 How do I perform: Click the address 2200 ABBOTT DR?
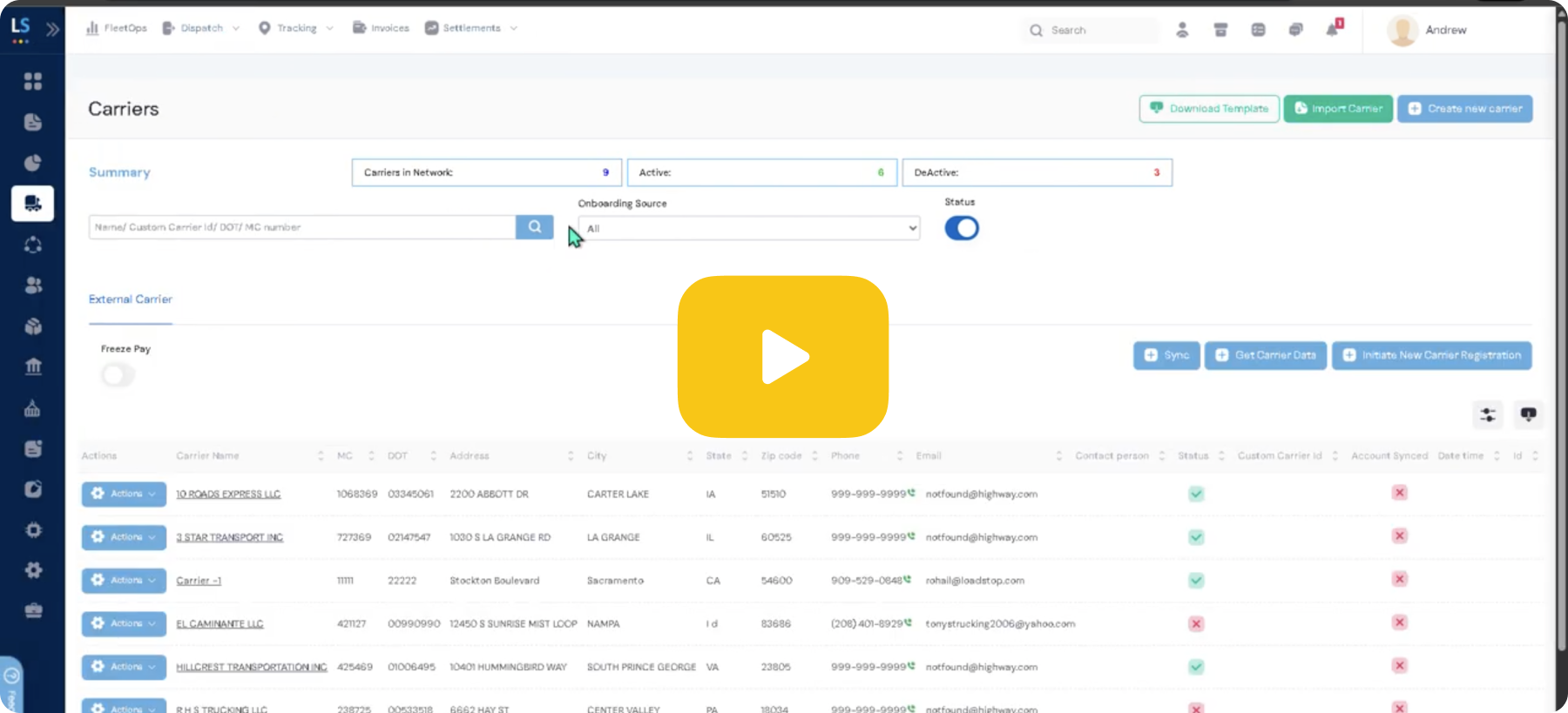point(489,494)
